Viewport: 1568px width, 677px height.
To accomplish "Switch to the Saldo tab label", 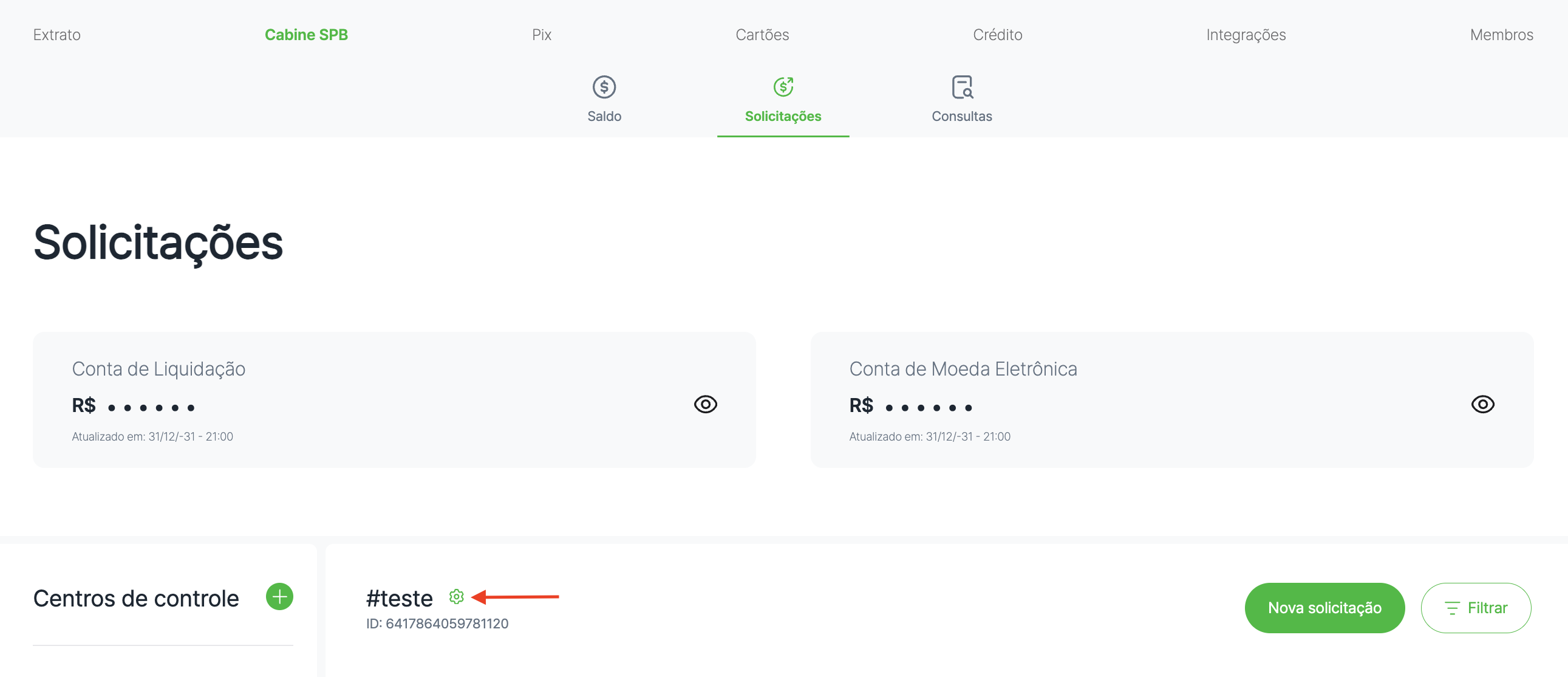I will coord(604,117).
